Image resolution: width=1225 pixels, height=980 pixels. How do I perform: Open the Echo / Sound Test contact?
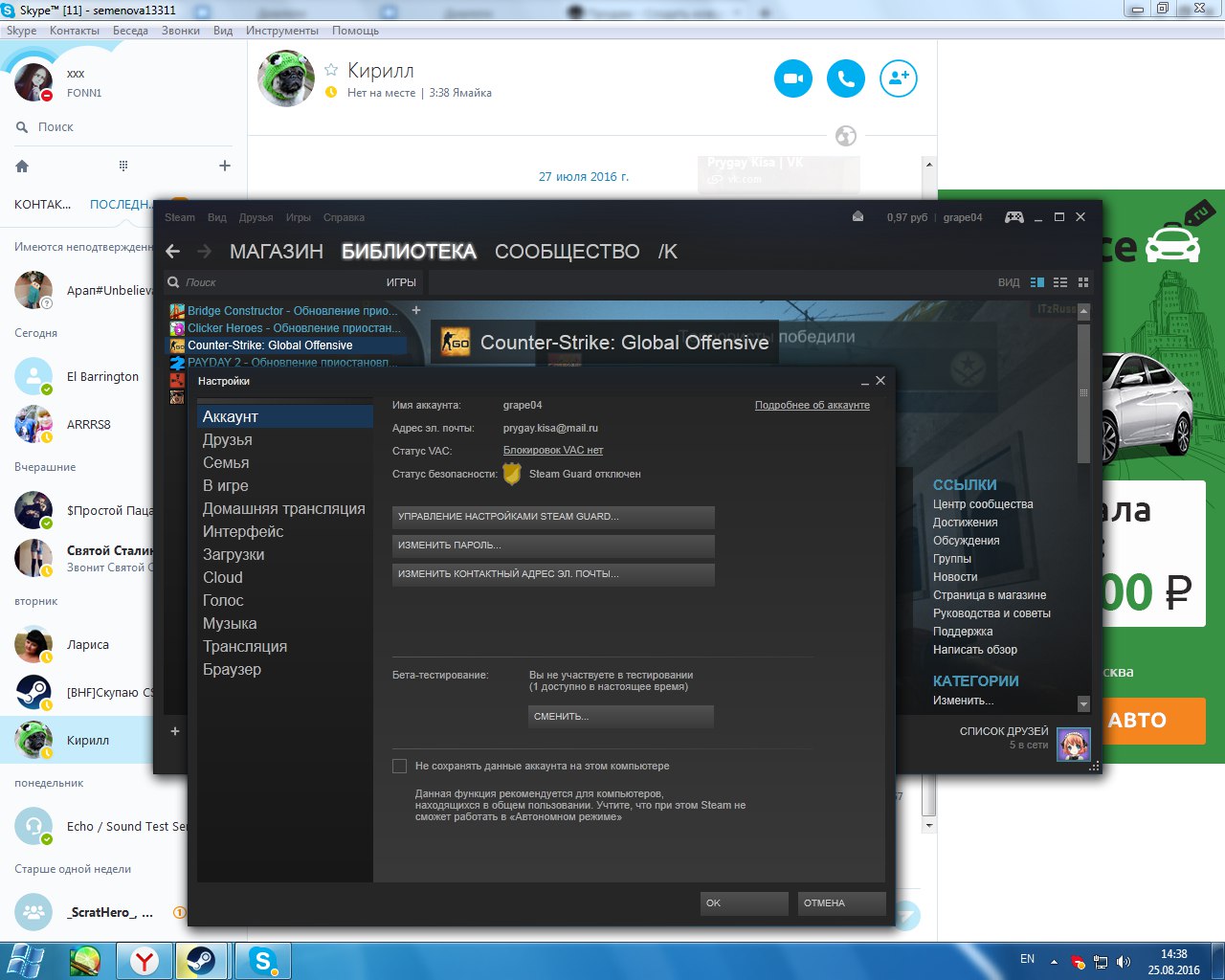click(x=94, y=826)
